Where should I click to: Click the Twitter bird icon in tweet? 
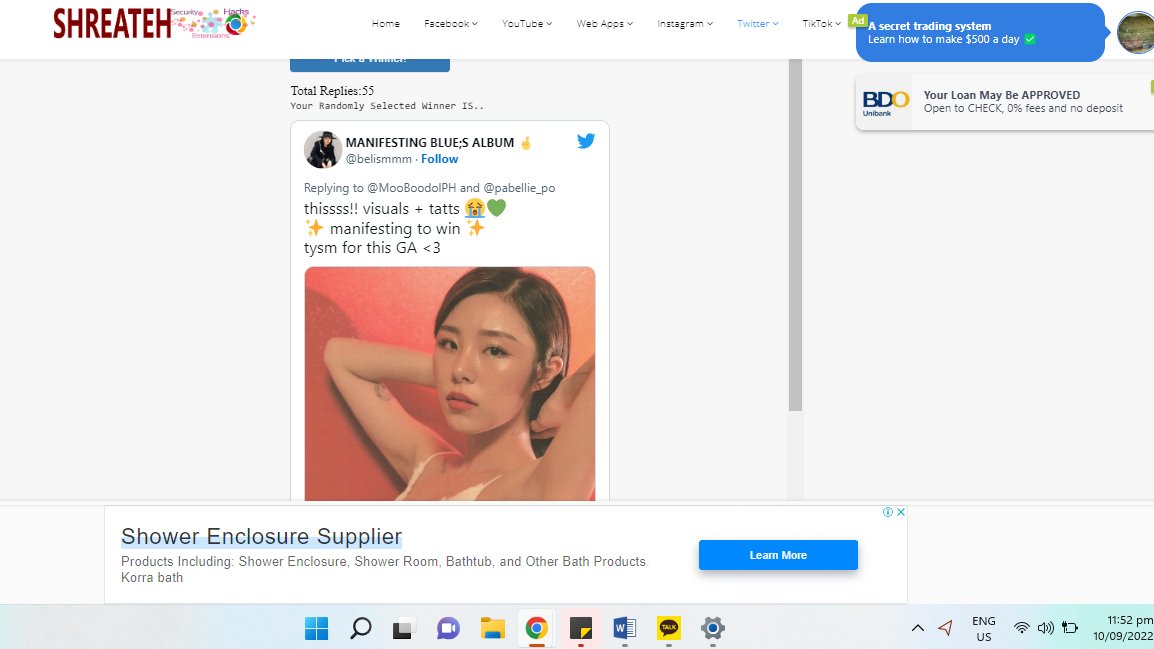point(586,141)
